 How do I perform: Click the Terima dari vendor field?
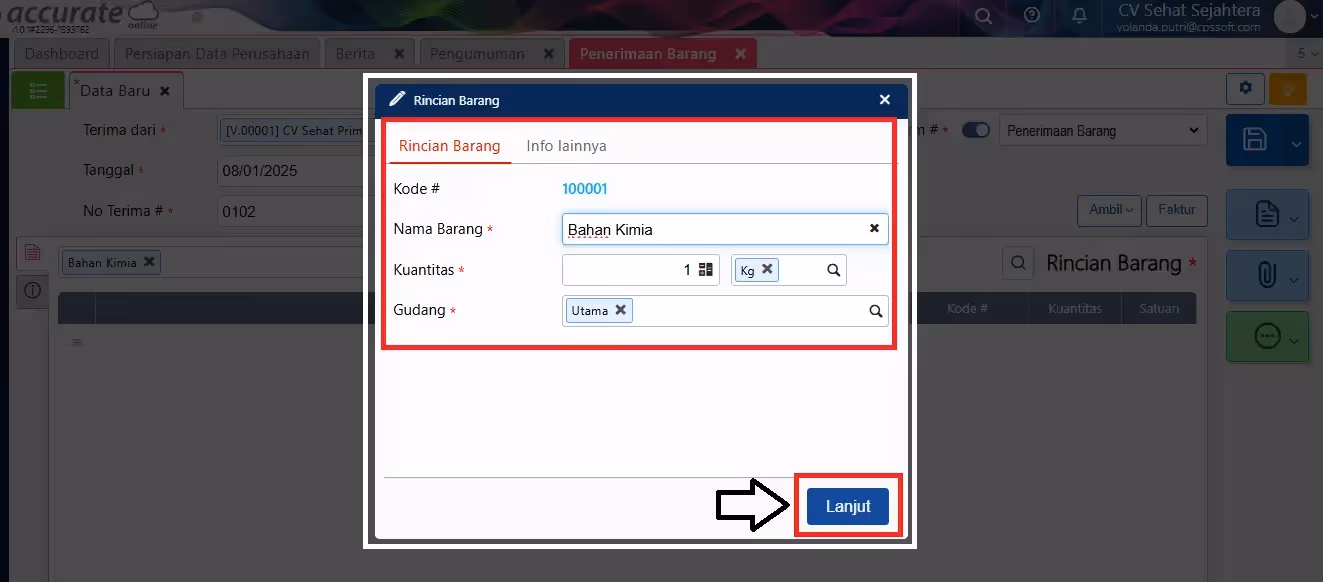(x=290, y=131)
